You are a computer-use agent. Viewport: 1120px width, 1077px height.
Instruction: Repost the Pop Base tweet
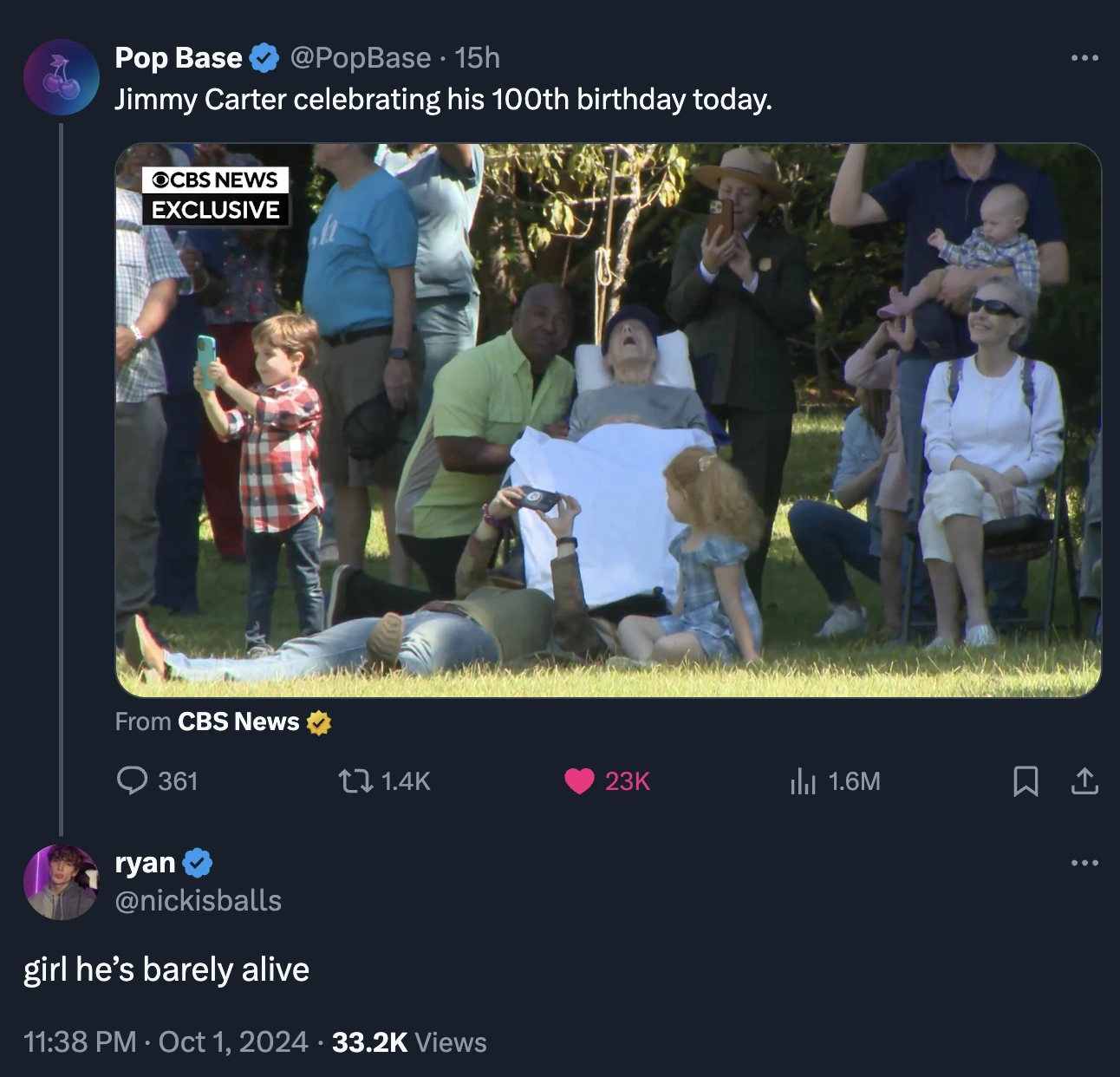coord(355,781)
